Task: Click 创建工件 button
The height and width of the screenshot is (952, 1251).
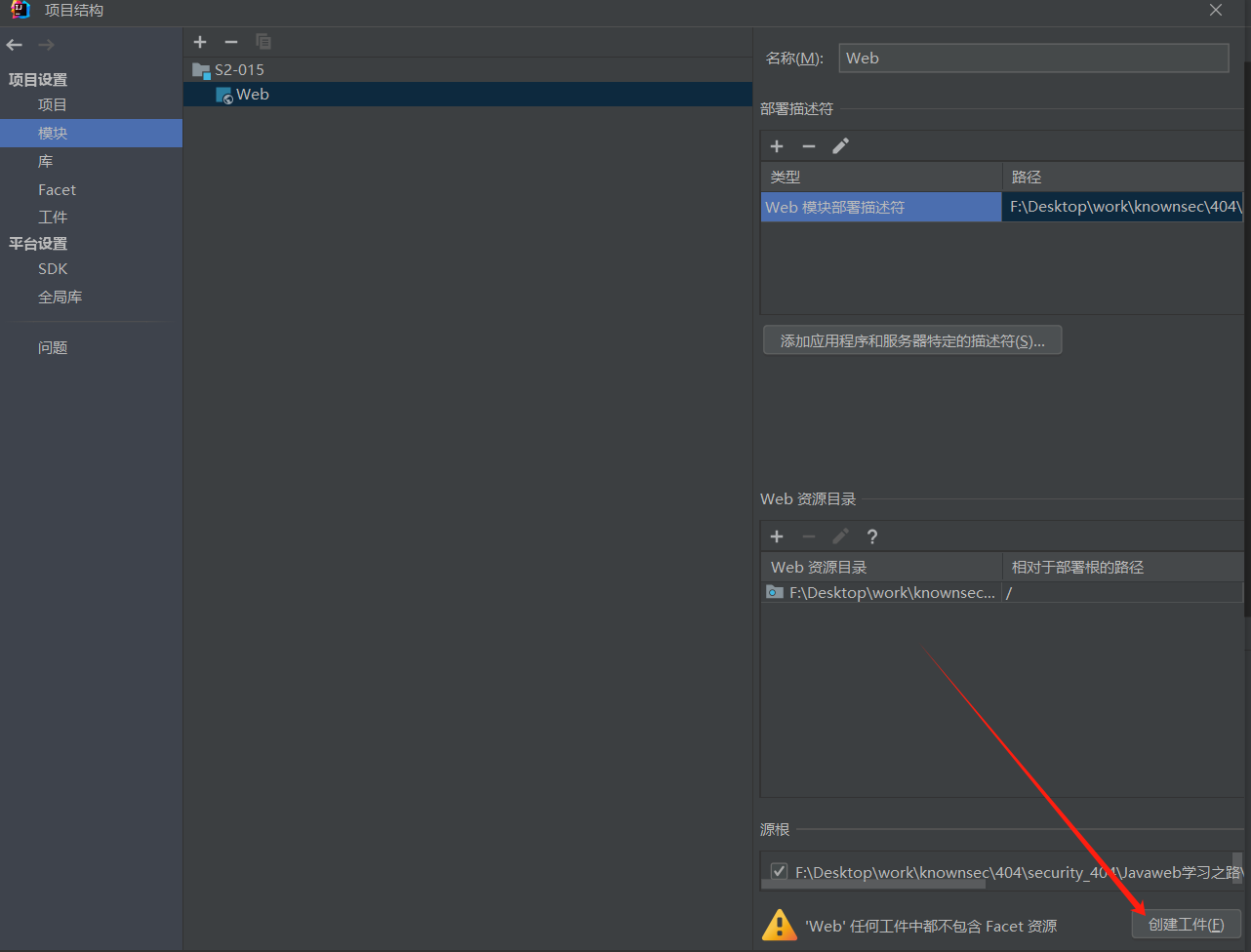Action: click(x=1186, y=925)
